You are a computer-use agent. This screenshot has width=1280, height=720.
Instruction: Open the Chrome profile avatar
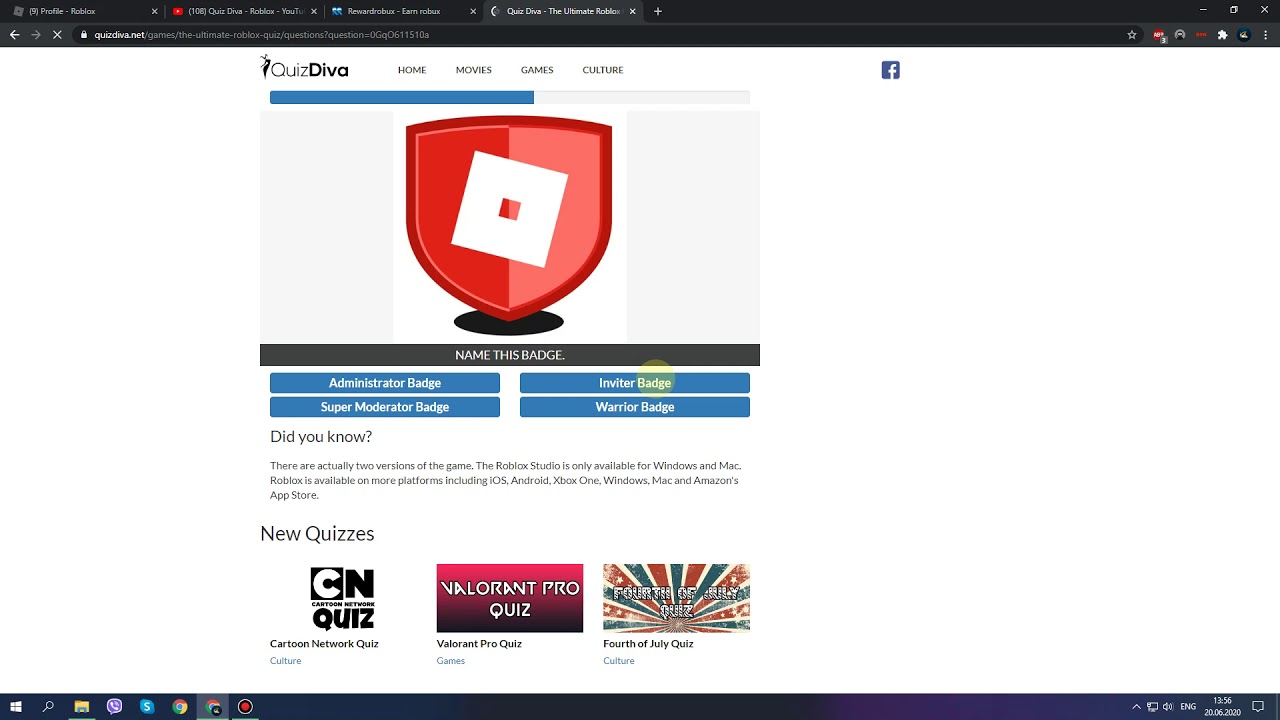click(1244, 34)
